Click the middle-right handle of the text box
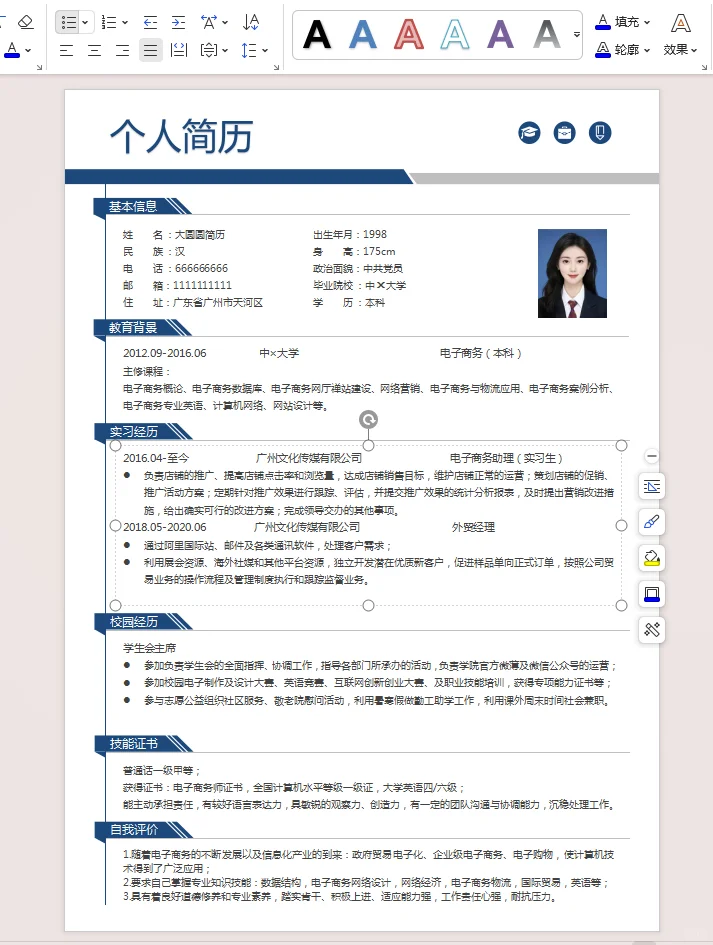 [621, 526]
